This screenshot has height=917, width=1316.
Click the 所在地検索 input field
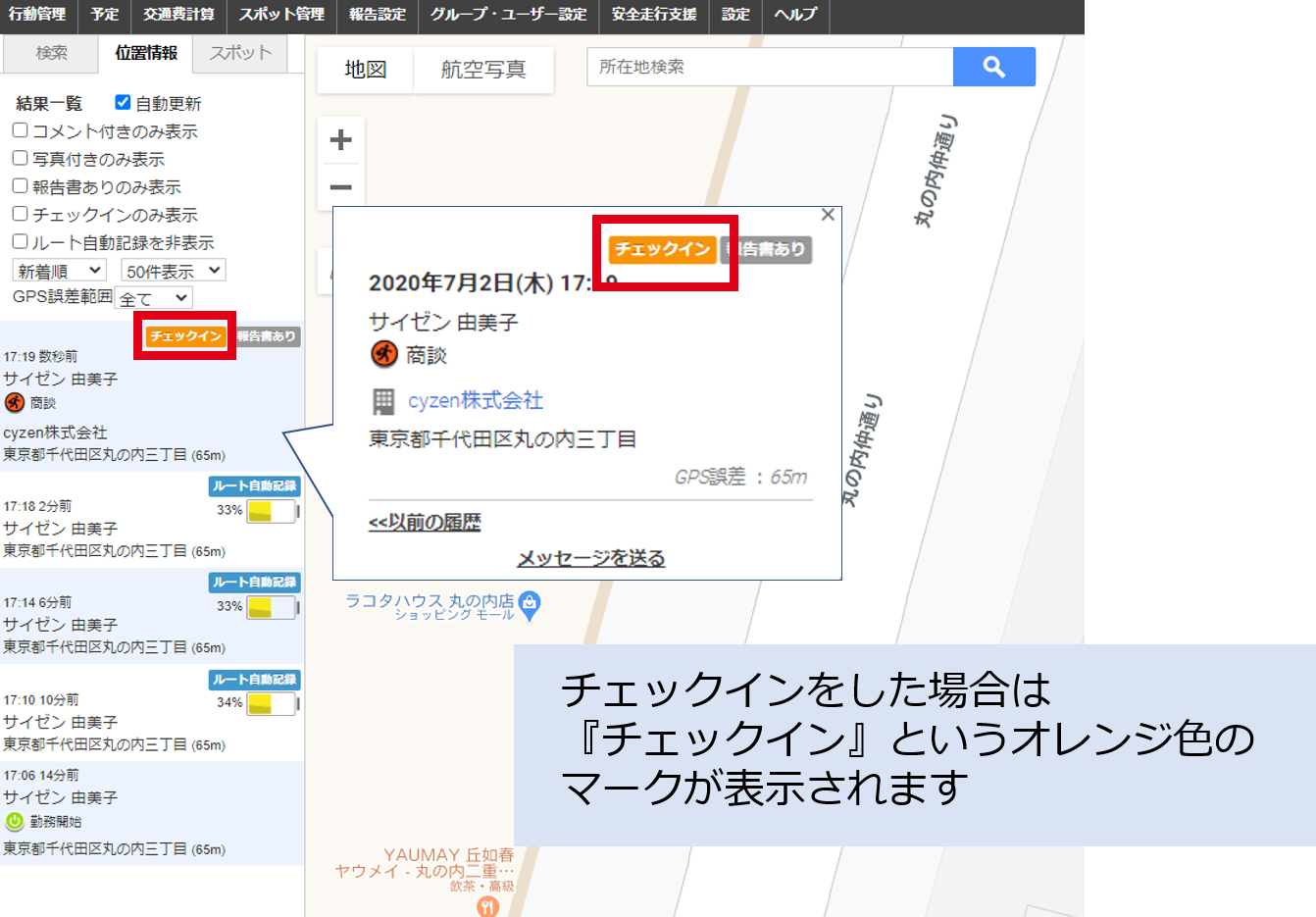tap(770, 67)
